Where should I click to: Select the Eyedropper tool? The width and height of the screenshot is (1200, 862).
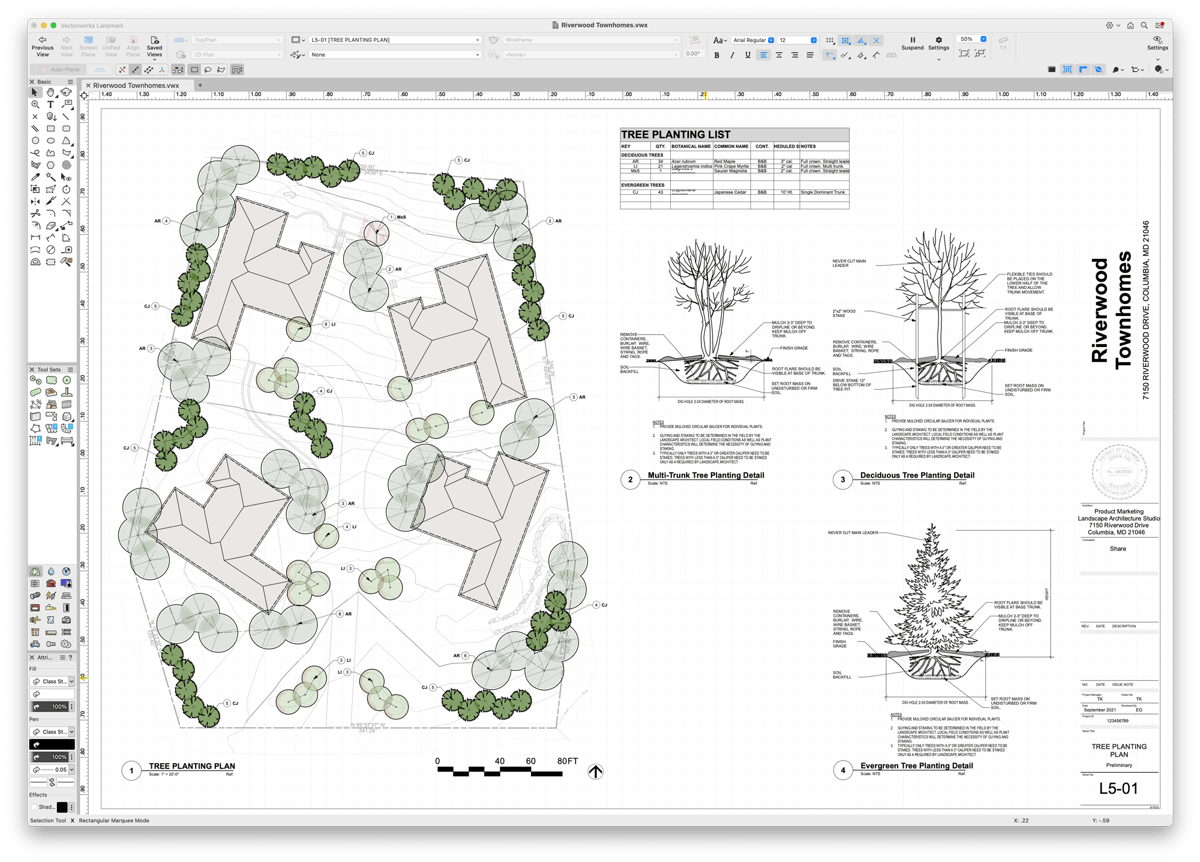pos(35,176)
